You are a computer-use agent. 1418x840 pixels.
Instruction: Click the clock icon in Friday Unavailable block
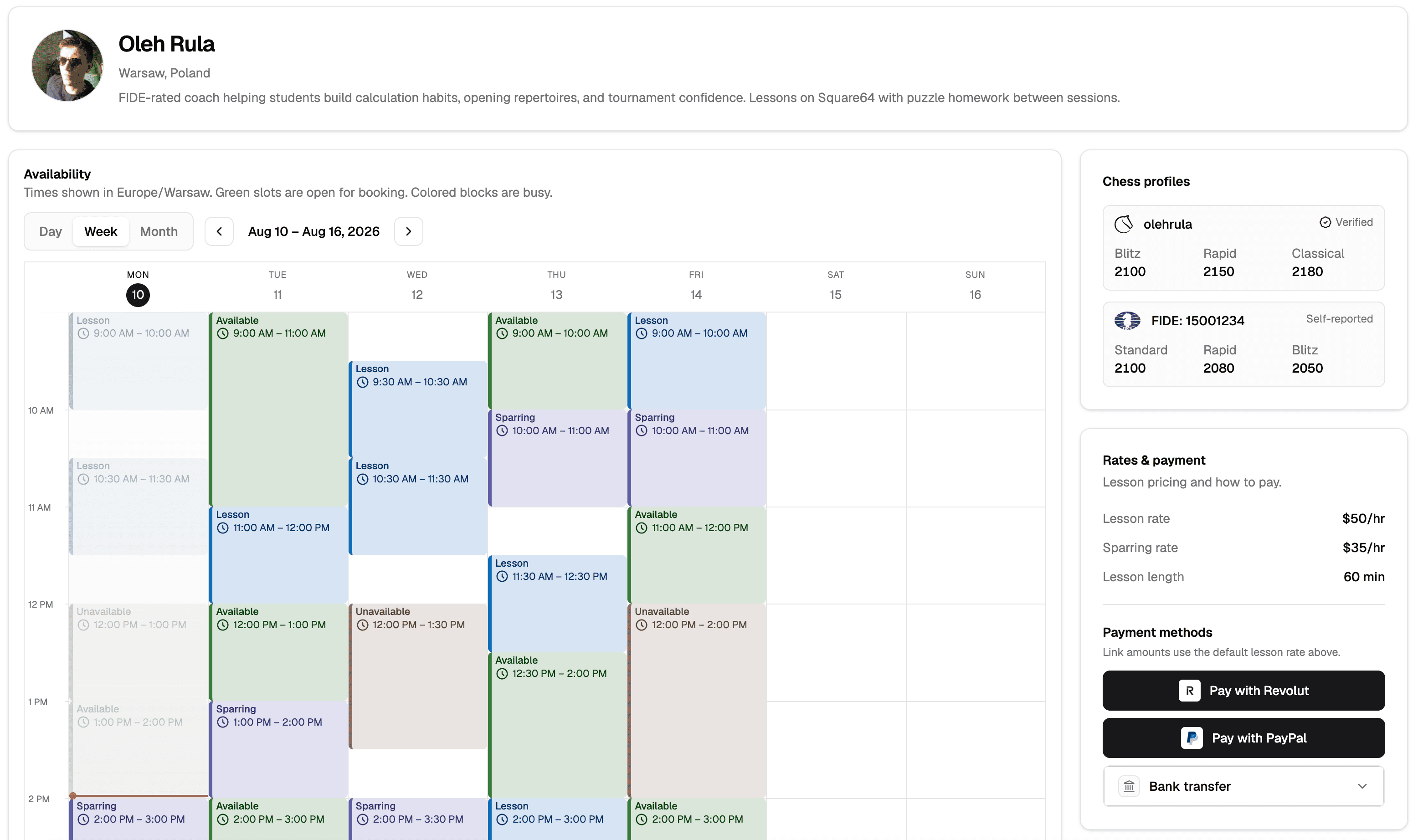pyautogui.click(x=641, y=625)
